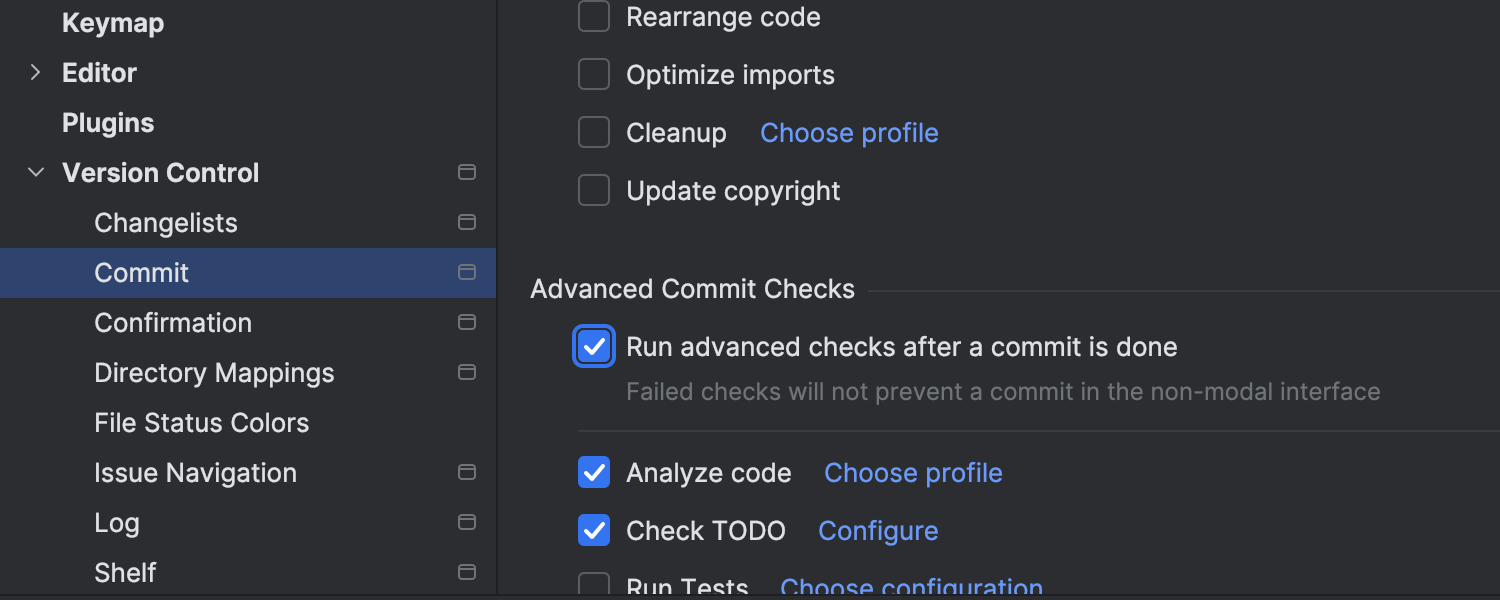The width and height of the screenshot is (1500, 600).
Task: Click project-level icon beside Log
Action: [466, 522]
